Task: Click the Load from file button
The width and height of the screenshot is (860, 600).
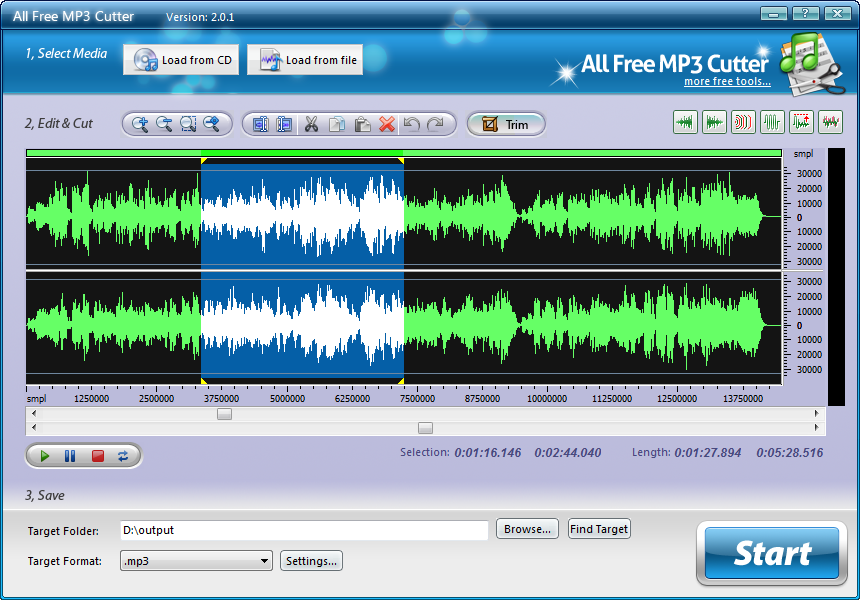Action: coord(305,60)
